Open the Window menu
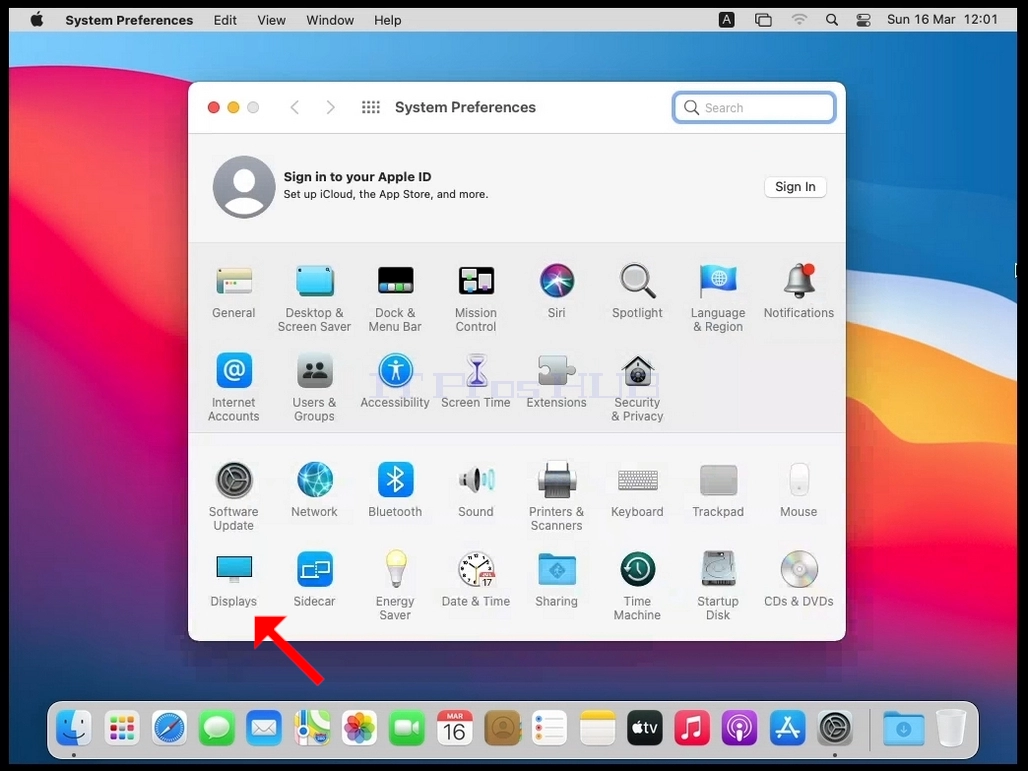Image resolution: width=1028 pixels, height=771 pixels. [330, 20]
